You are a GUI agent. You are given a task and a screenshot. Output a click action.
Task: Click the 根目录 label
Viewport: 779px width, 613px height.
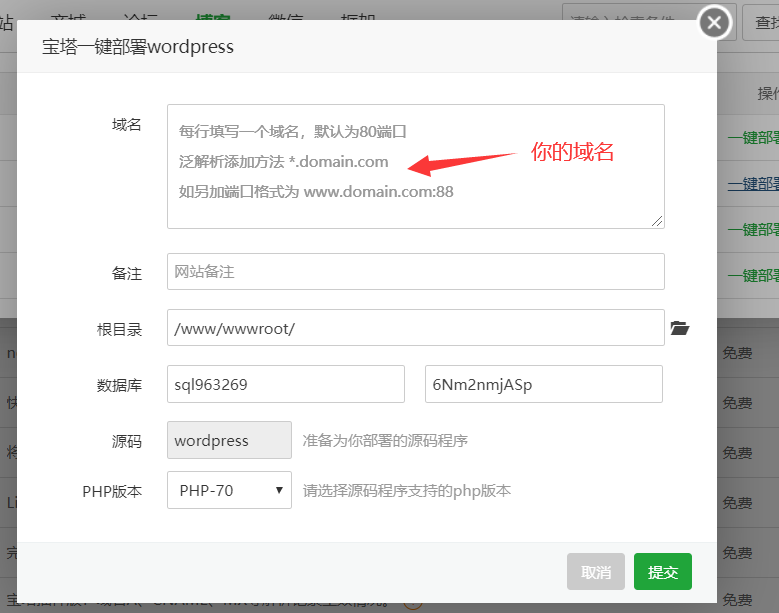[x=119, y=329]
